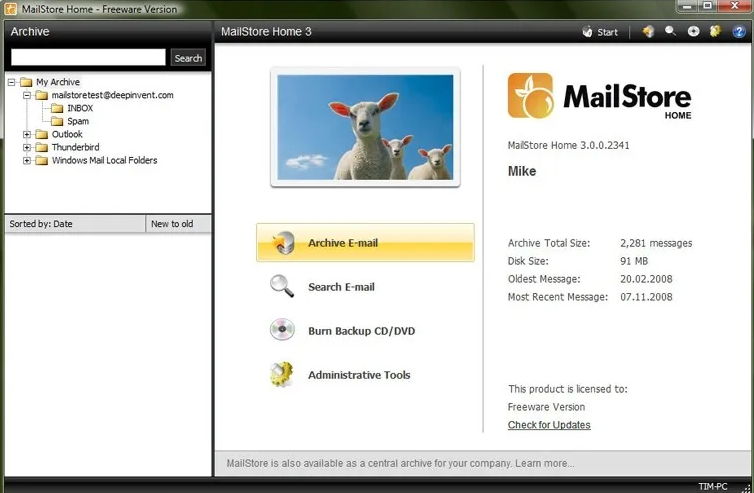Click the My Archive folder icon

pos(26,82)
